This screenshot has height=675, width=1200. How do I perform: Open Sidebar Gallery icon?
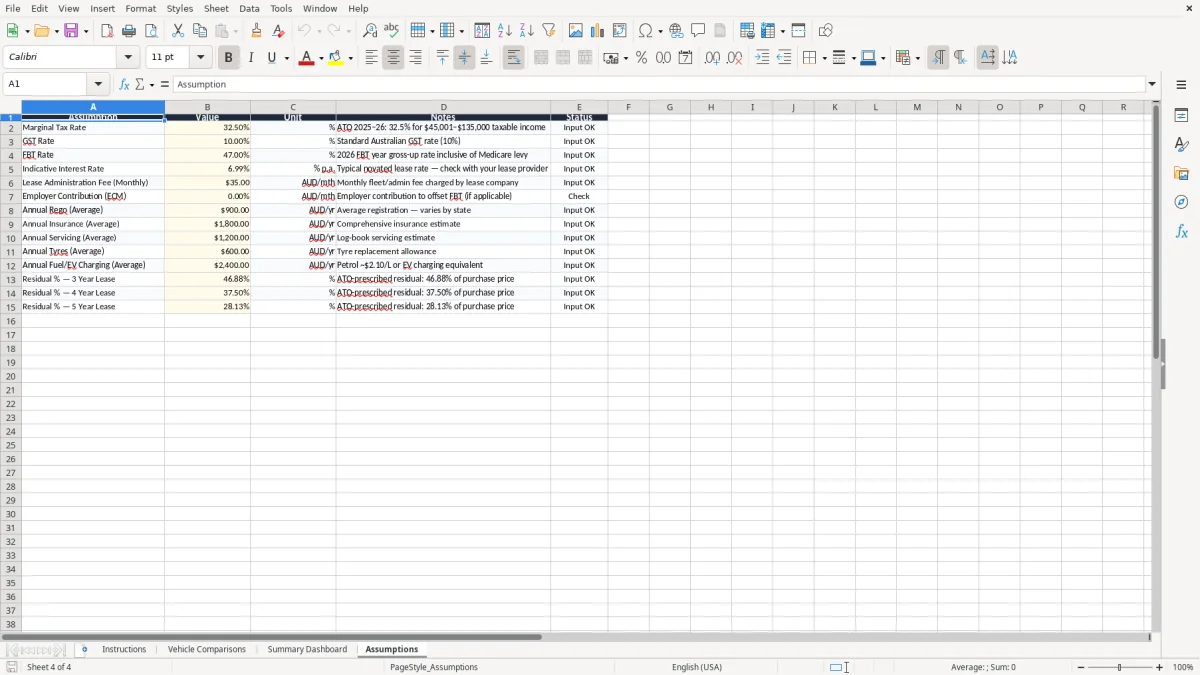tap(1181, 173)
